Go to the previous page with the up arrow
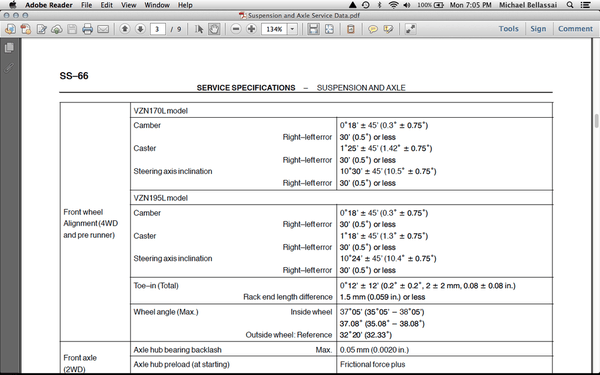The width and height of the screenshot is (600, 375). click(125, 29)
